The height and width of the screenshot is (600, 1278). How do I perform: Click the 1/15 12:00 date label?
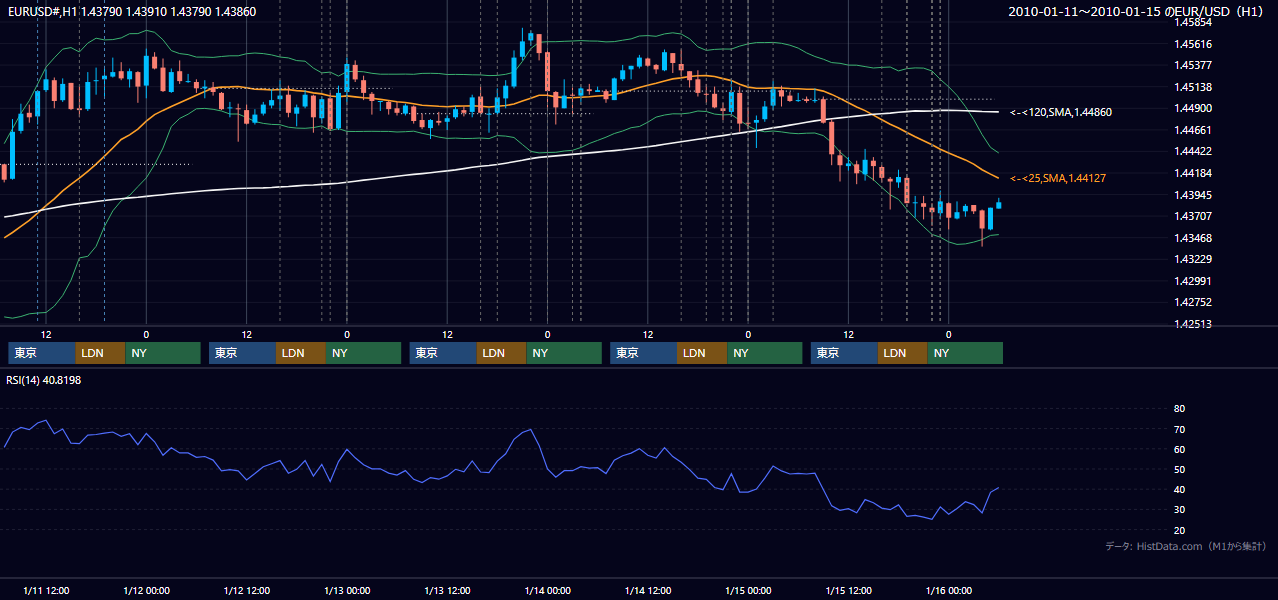point(848,591)
